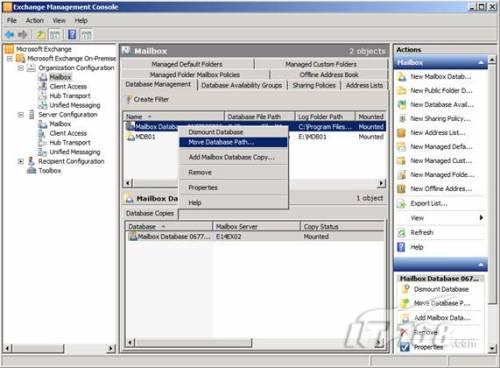The width and height of the screenshot is (500, 368).
Task: Click the Export List icon
Action: tap(402, 203)
